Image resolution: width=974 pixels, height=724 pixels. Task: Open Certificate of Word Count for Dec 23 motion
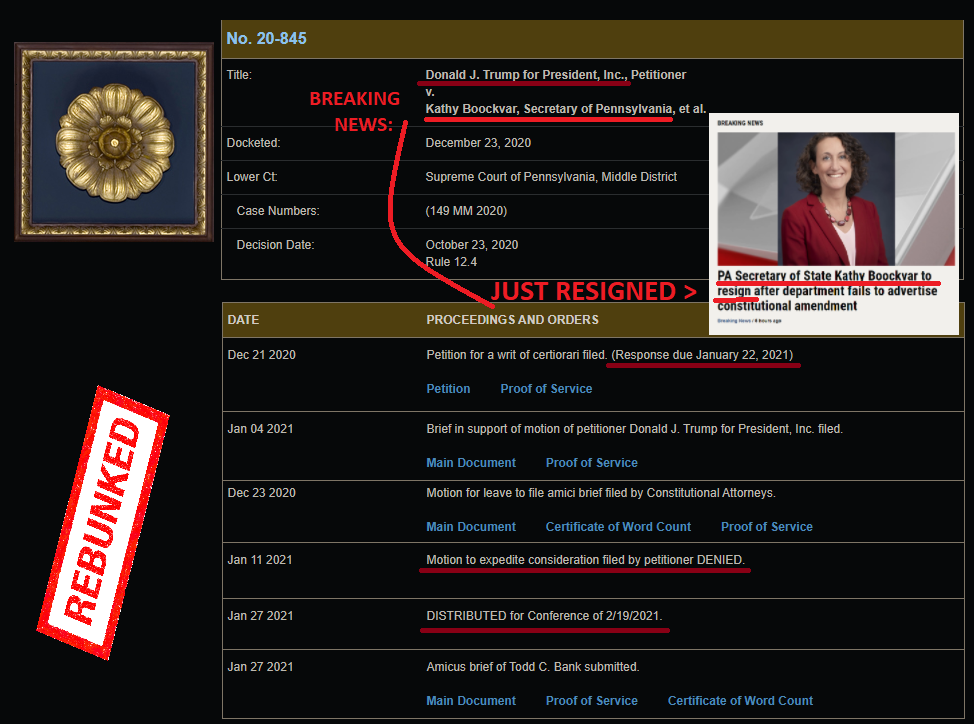[x=618, y=527]
